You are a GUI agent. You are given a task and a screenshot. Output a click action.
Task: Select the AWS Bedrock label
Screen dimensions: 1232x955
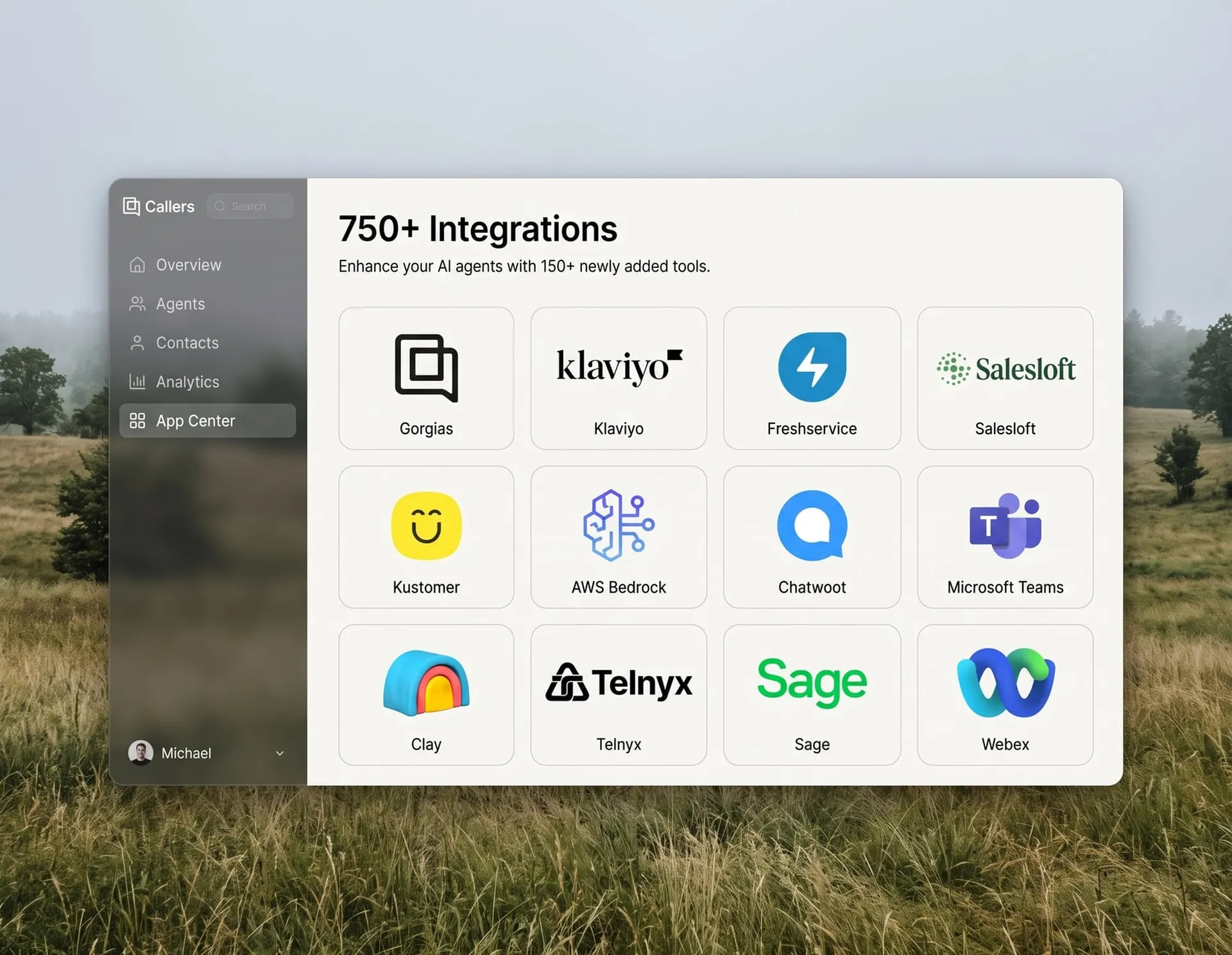pyautogui.click(x=619, y=587)
